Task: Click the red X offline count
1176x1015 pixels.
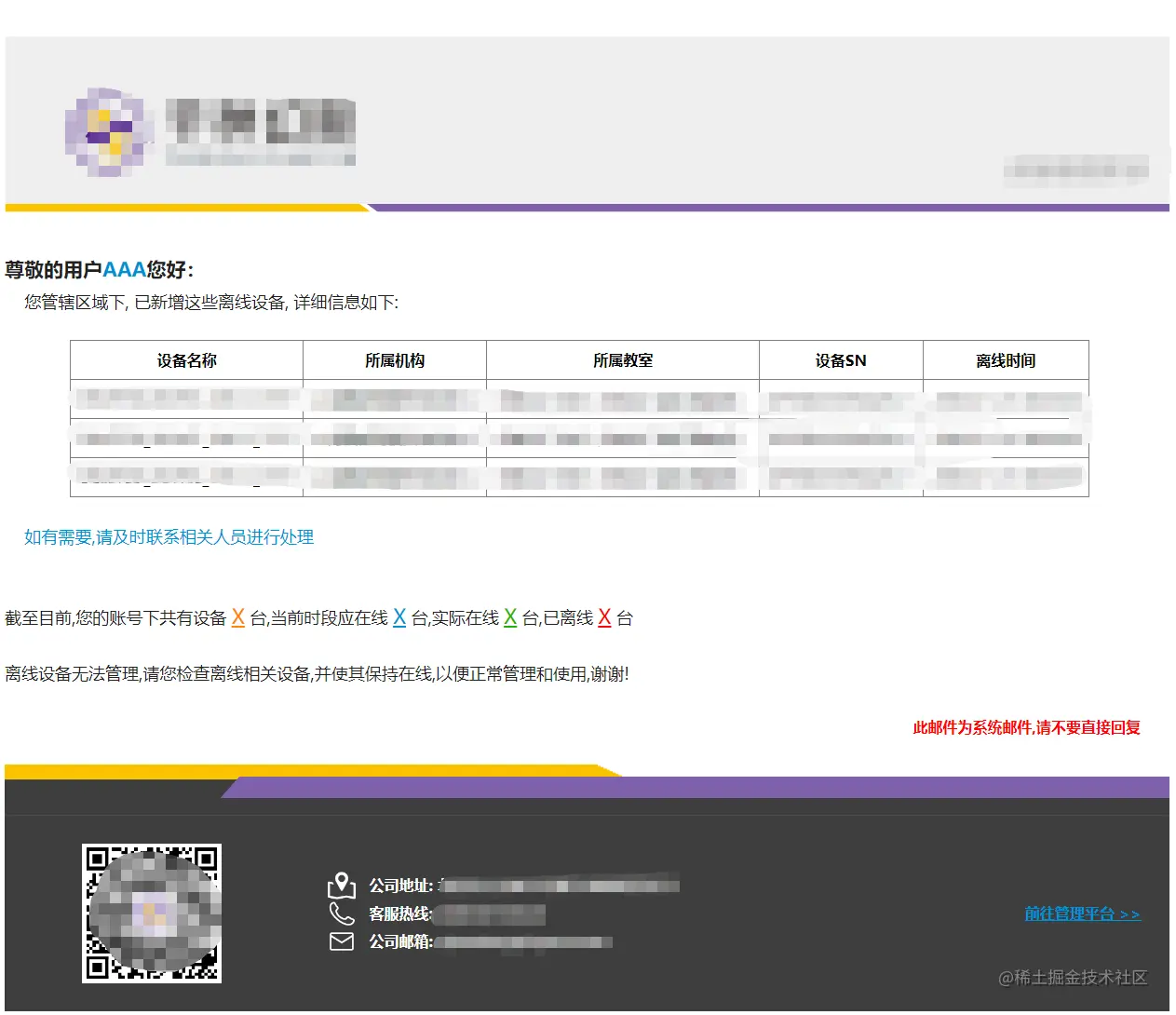Action: pos(604,617)
